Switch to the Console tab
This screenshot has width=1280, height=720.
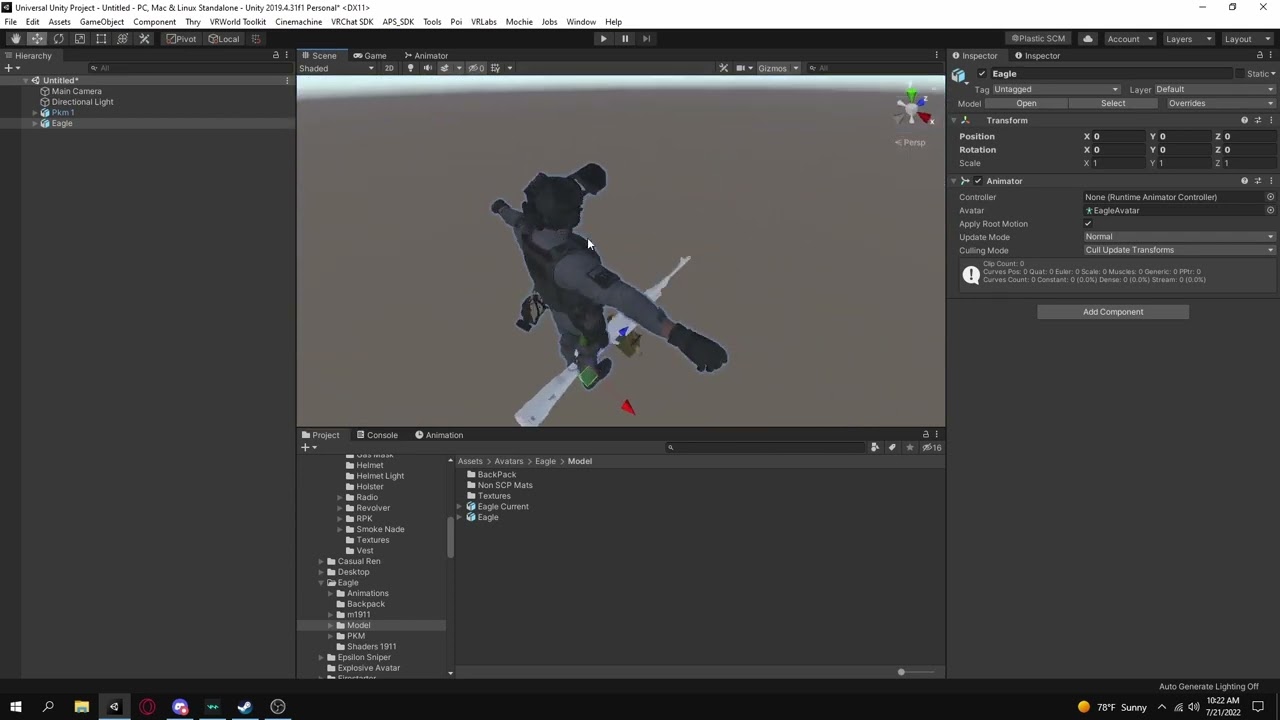click(x=376, y=435)
